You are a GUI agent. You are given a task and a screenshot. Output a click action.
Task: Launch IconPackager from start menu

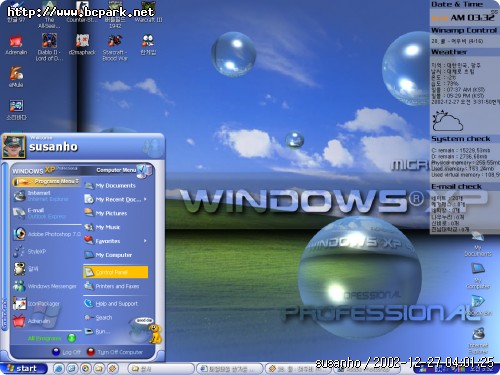pyautogui.click(x=36, y=303)
